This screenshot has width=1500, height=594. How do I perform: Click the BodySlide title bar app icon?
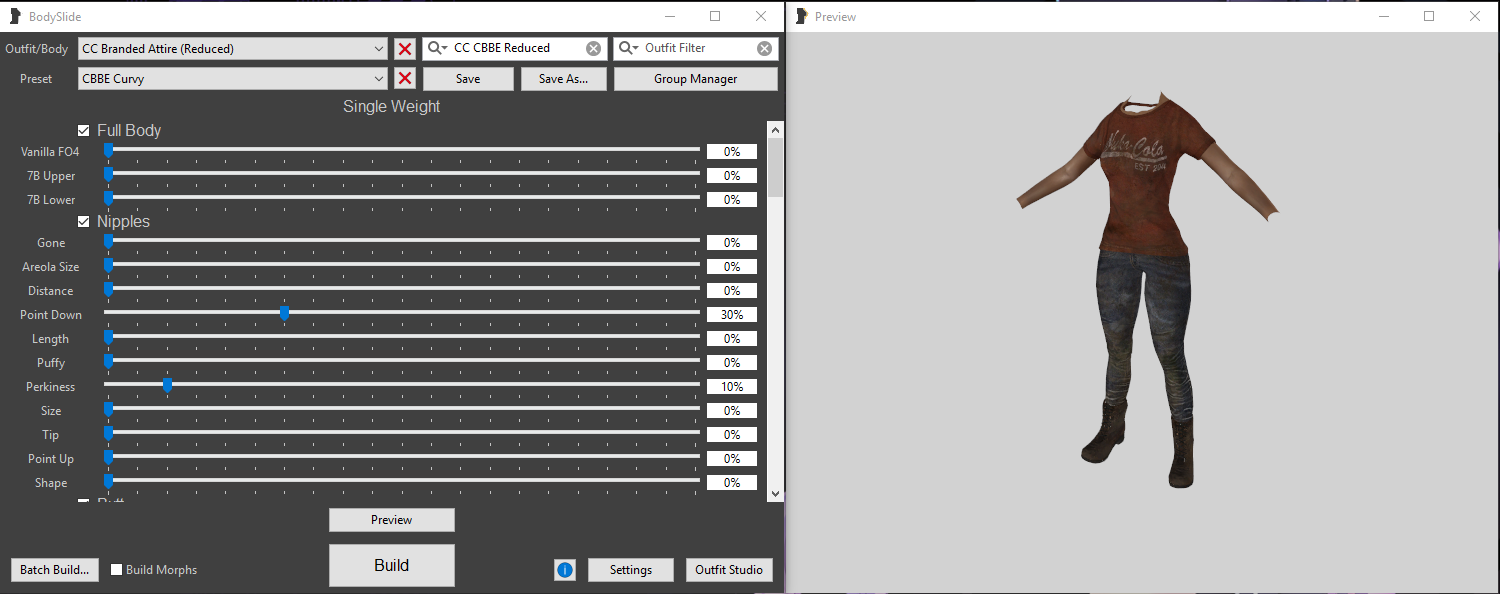[x=15, y=16]
